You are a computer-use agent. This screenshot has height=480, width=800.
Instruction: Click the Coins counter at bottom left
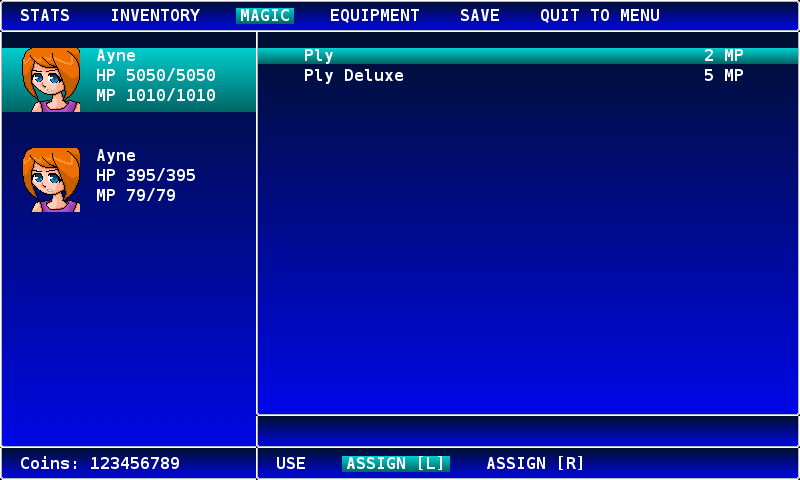point(100,464)
